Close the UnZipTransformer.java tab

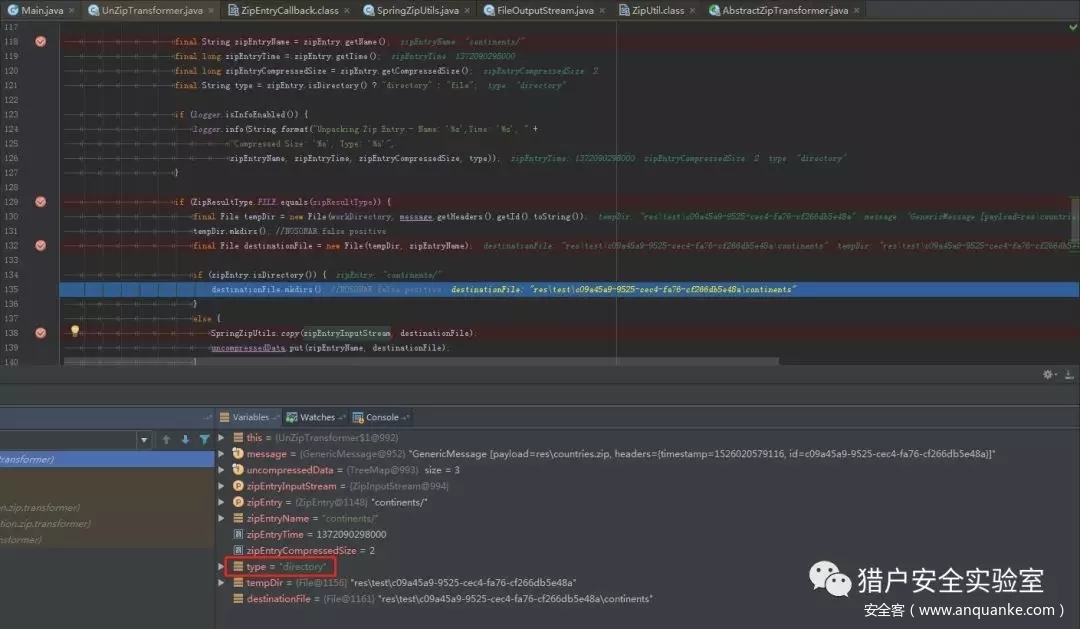213,11
